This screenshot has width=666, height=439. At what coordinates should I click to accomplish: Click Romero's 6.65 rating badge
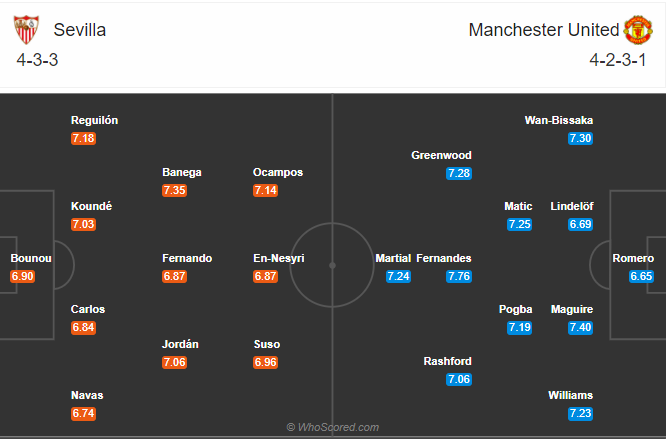point(641,276)
